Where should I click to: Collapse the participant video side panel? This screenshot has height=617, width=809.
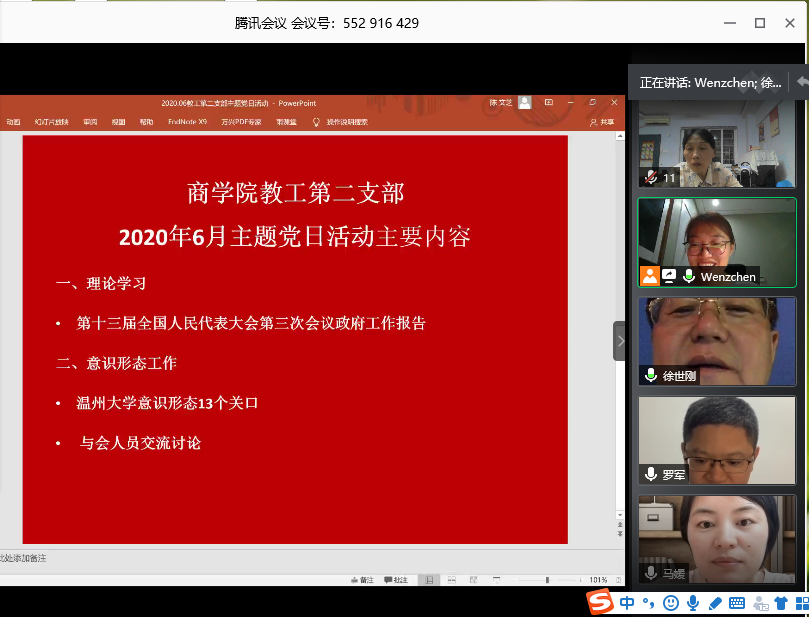point(620,341)
